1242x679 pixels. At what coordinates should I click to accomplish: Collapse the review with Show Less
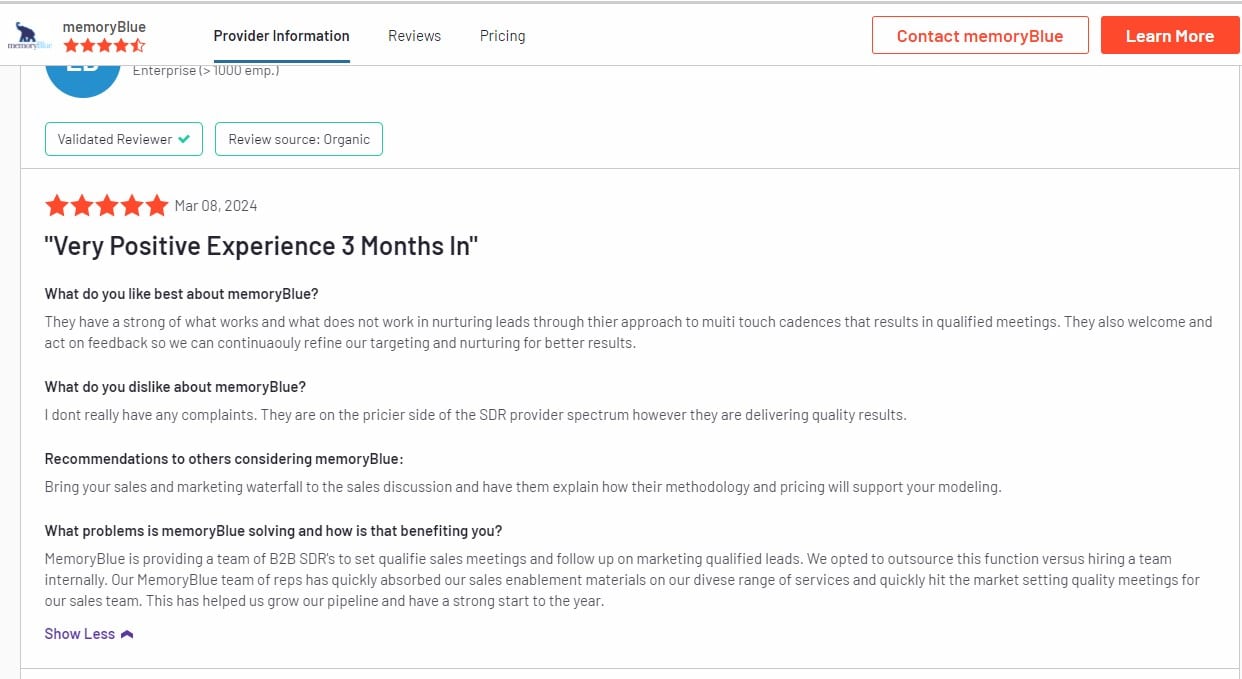tap(89, 634)
